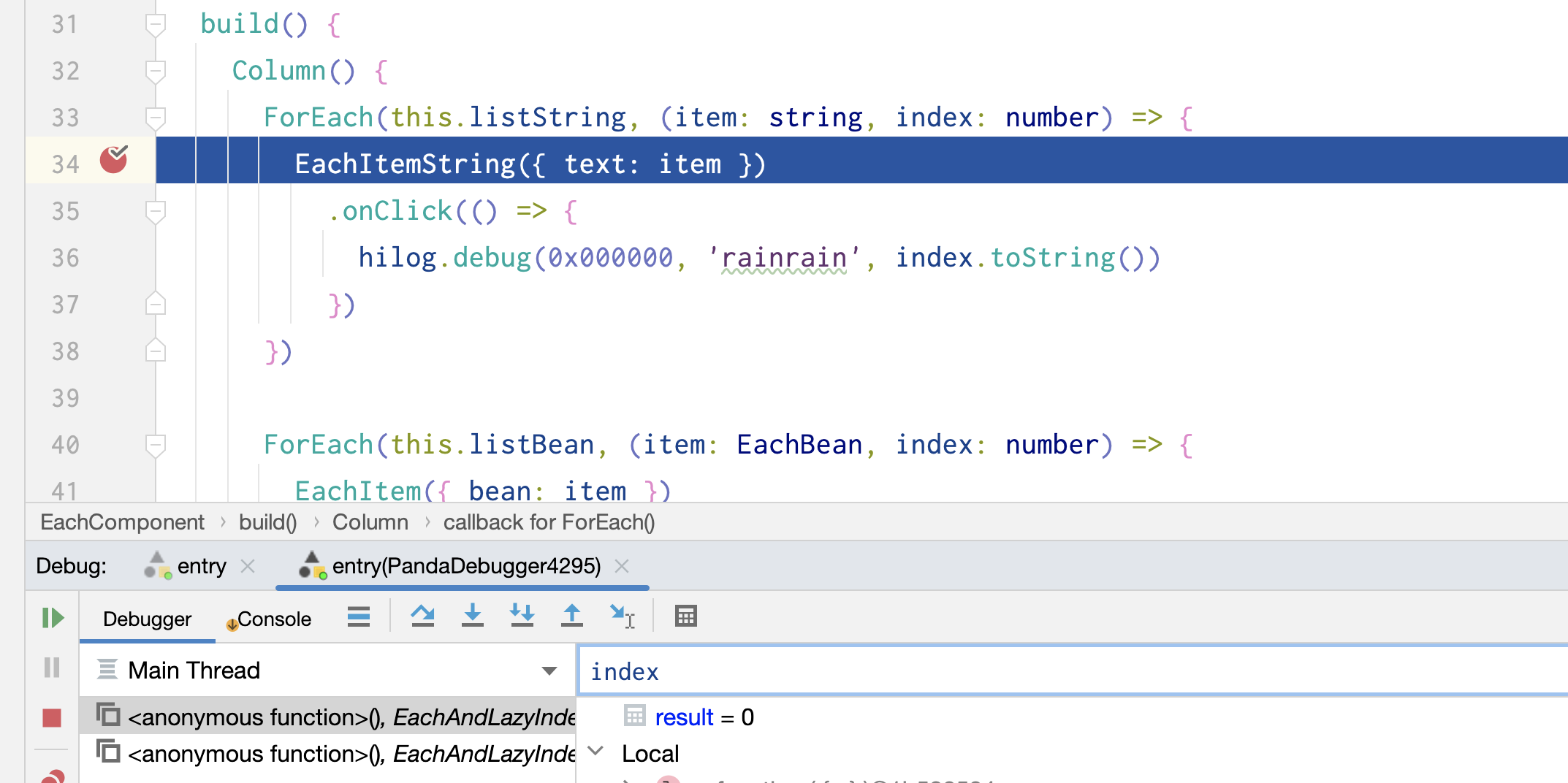The height and width of the screenshot is (783, 1568).
Task: Pause the program
Action: coord(52,668)
